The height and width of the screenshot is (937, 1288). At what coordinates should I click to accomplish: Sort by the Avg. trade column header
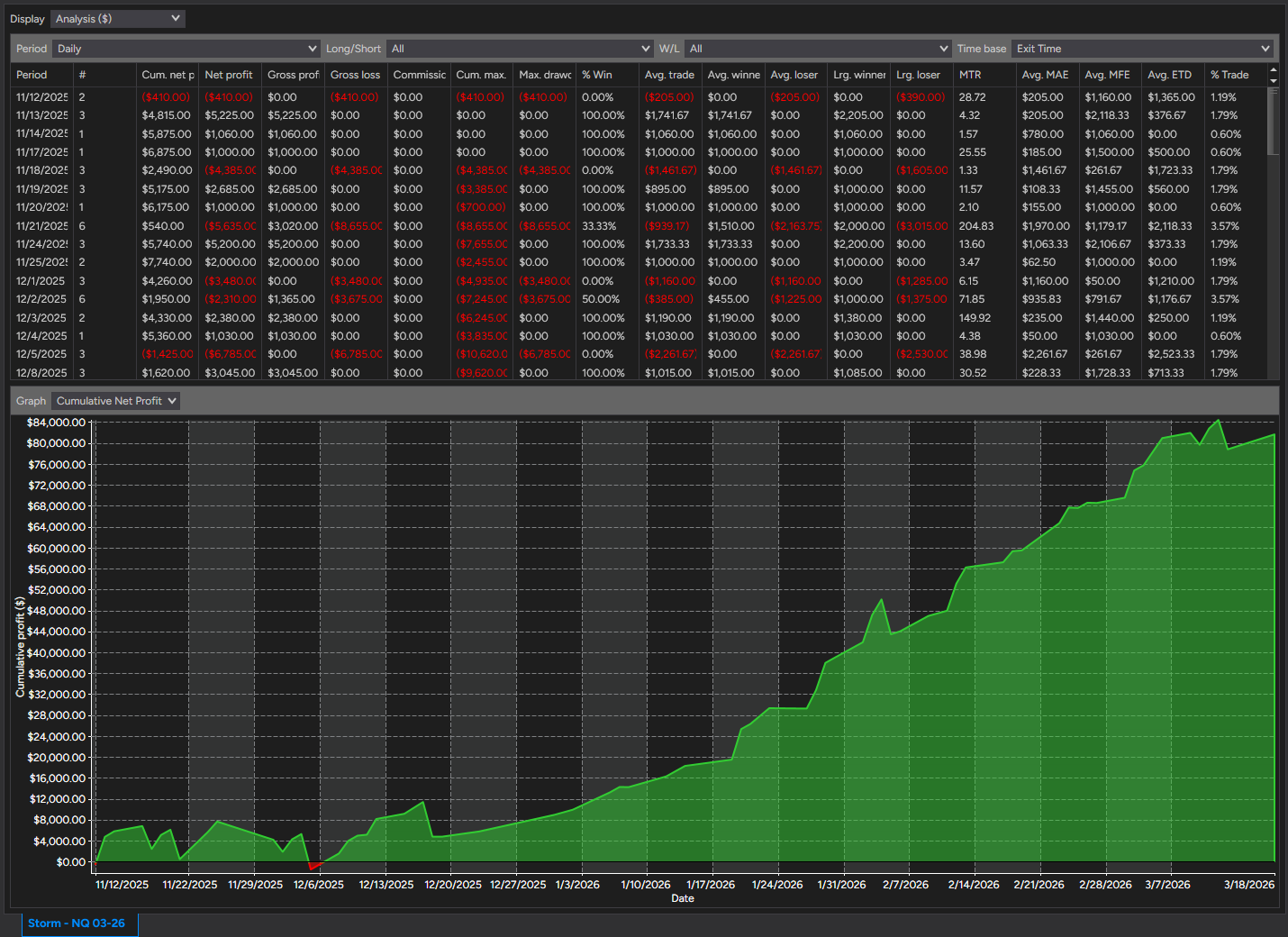point(670,75)
